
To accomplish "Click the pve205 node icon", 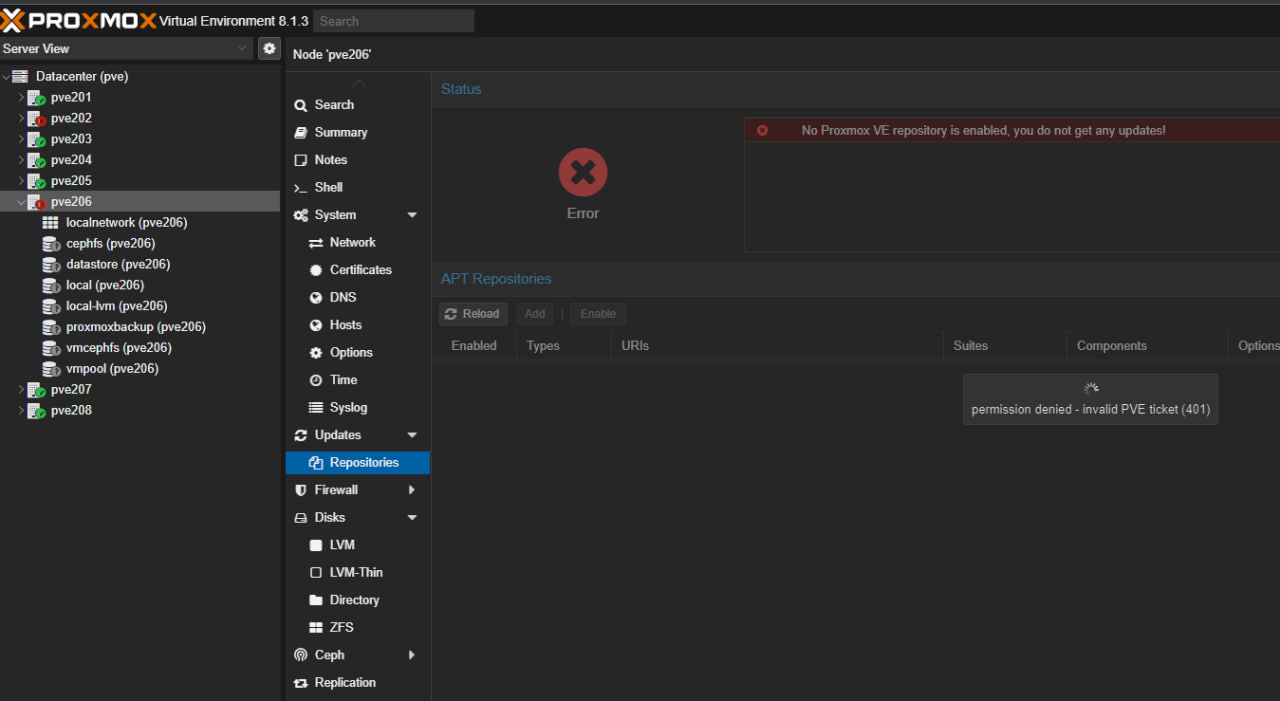I will click(36, 182).
